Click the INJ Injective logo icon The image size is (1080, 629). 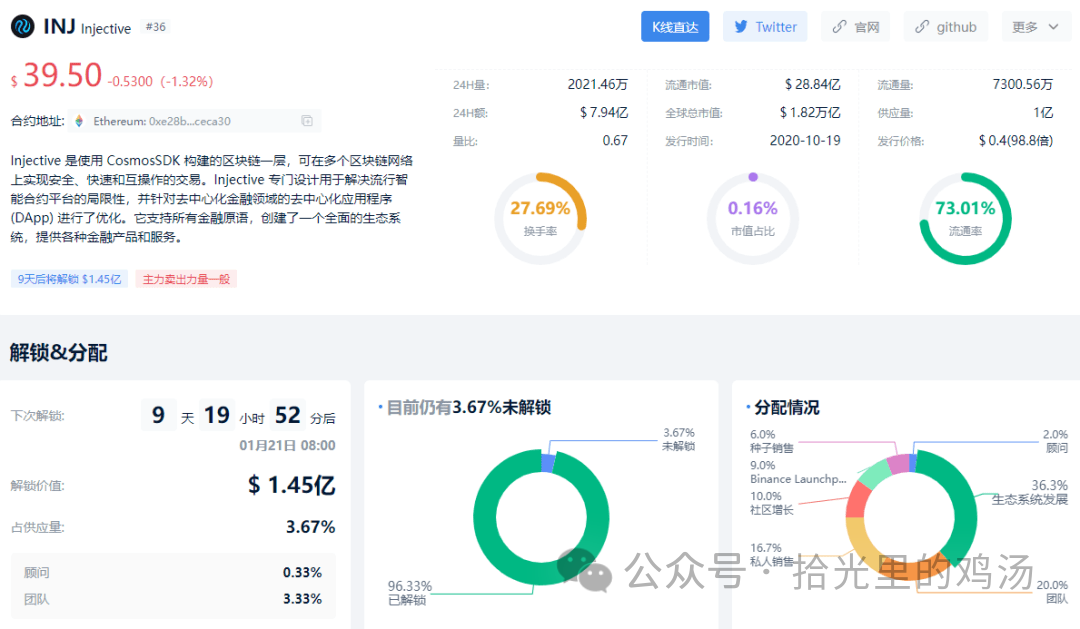pyautogui.click(x=23, y=27)
